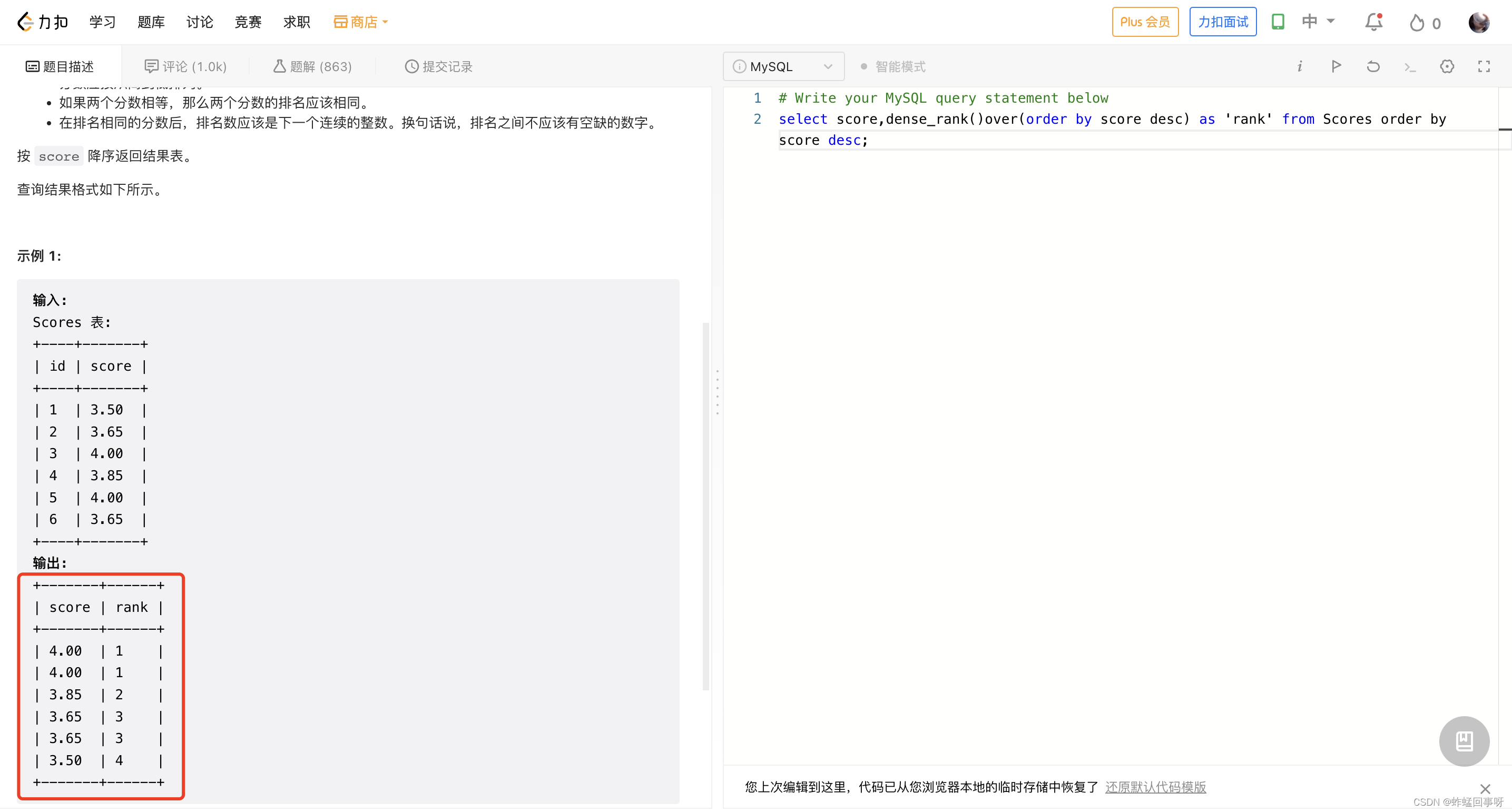Open editor settings gear icon

point(1447,66)
